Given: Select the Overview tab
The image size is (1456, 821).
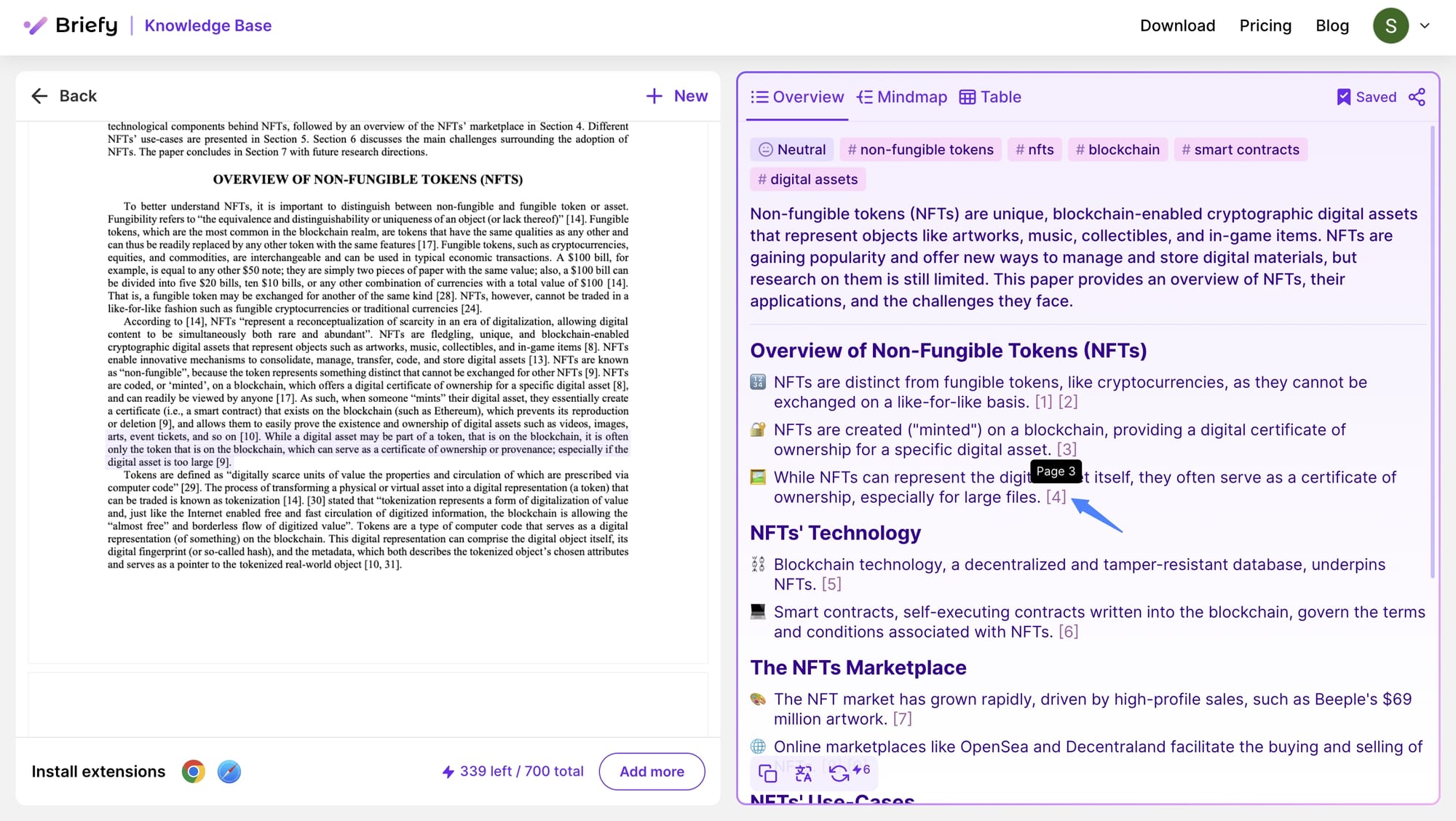Looking at the screenshot, I should point(797,97).
